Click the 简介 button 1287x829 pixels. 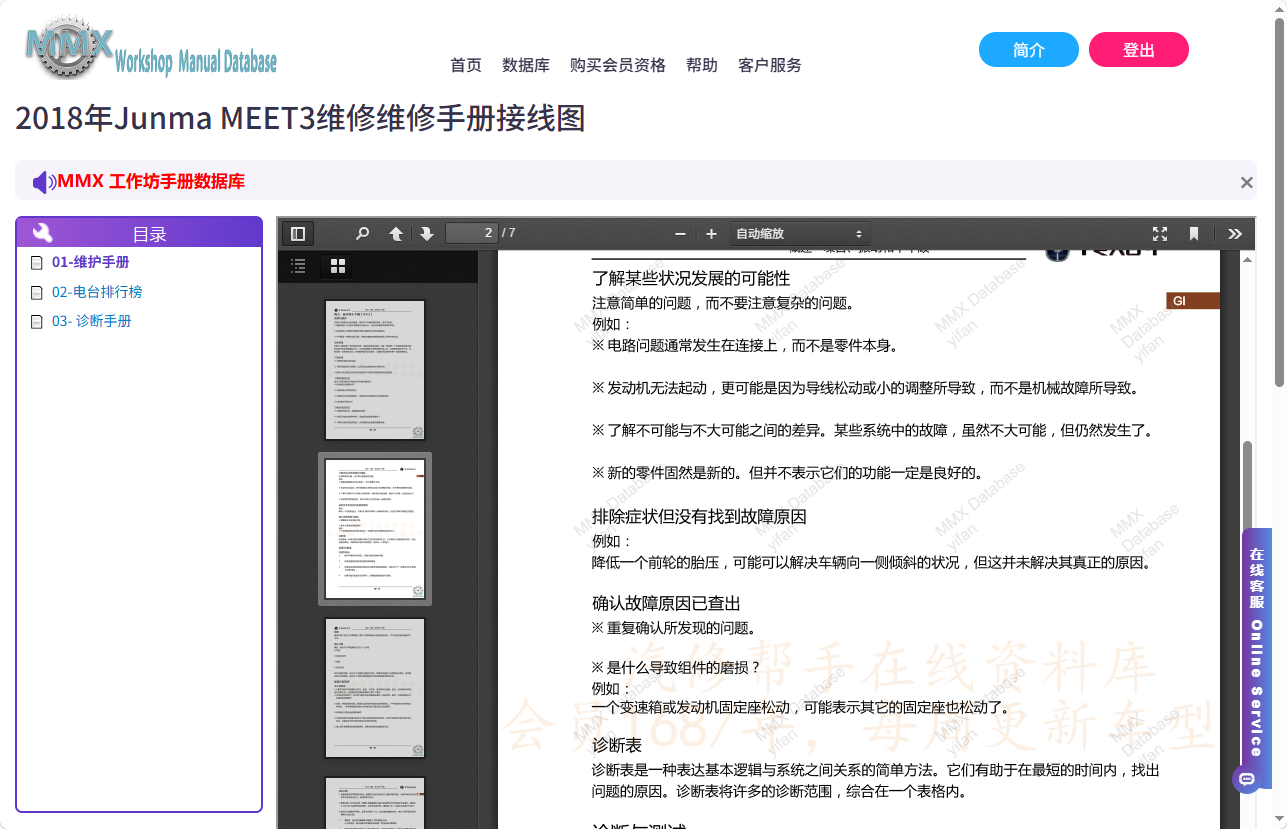(x=1029, y=50)
